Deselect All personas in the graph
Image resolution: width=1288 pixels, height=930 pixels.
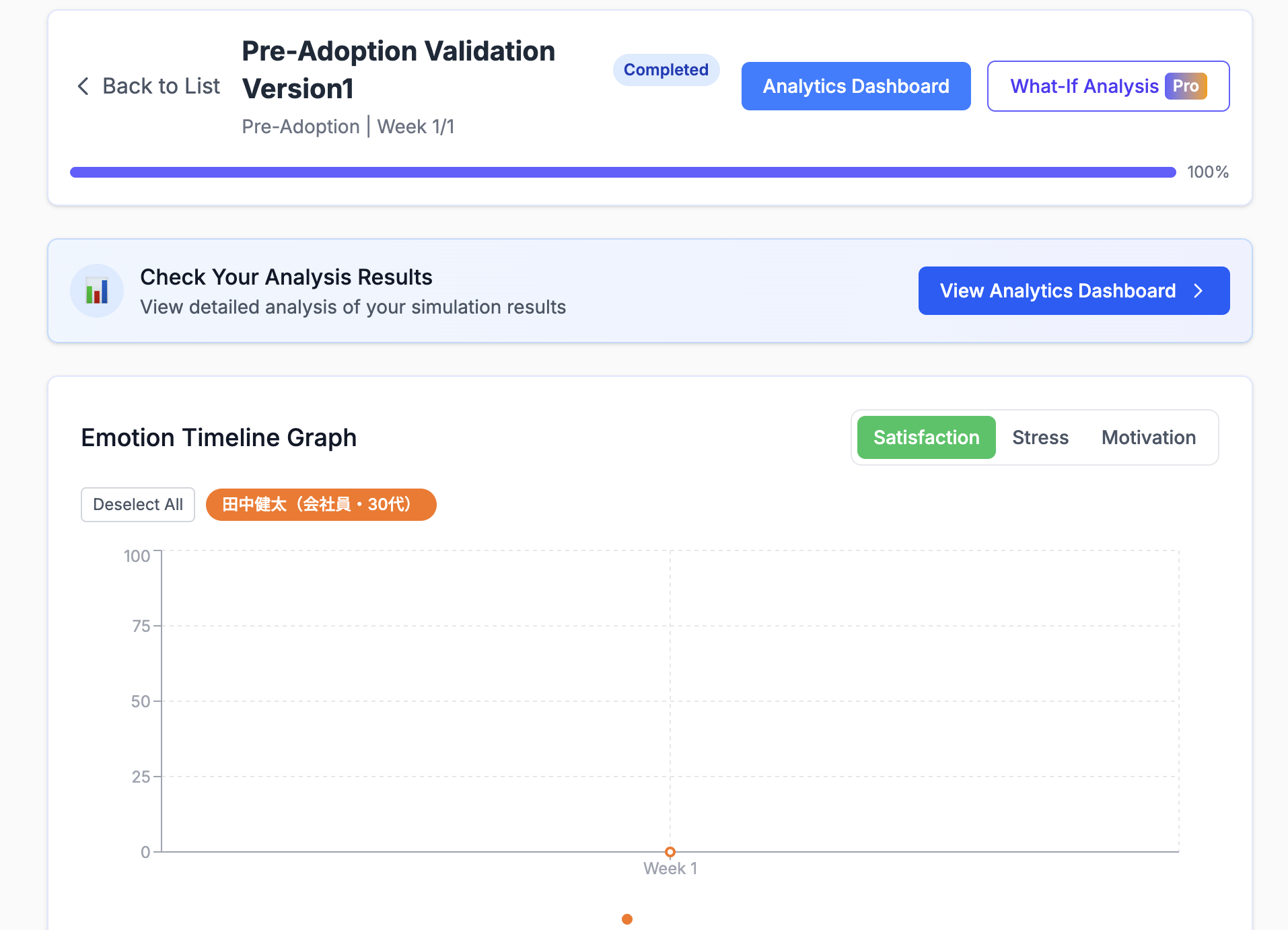point(138,505)
